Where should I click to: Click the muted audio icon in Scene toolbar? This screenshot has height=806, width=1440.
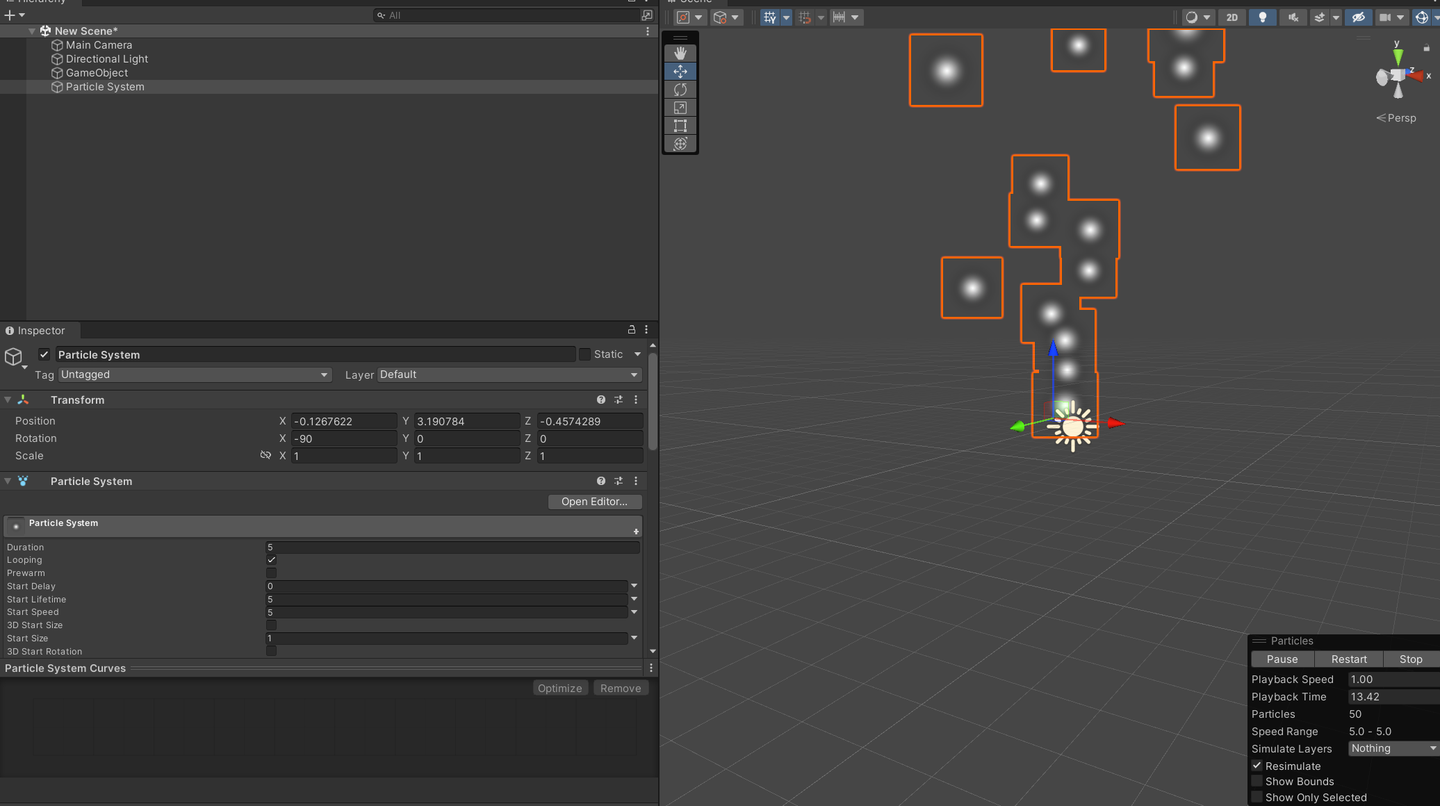coord(1293,17)
